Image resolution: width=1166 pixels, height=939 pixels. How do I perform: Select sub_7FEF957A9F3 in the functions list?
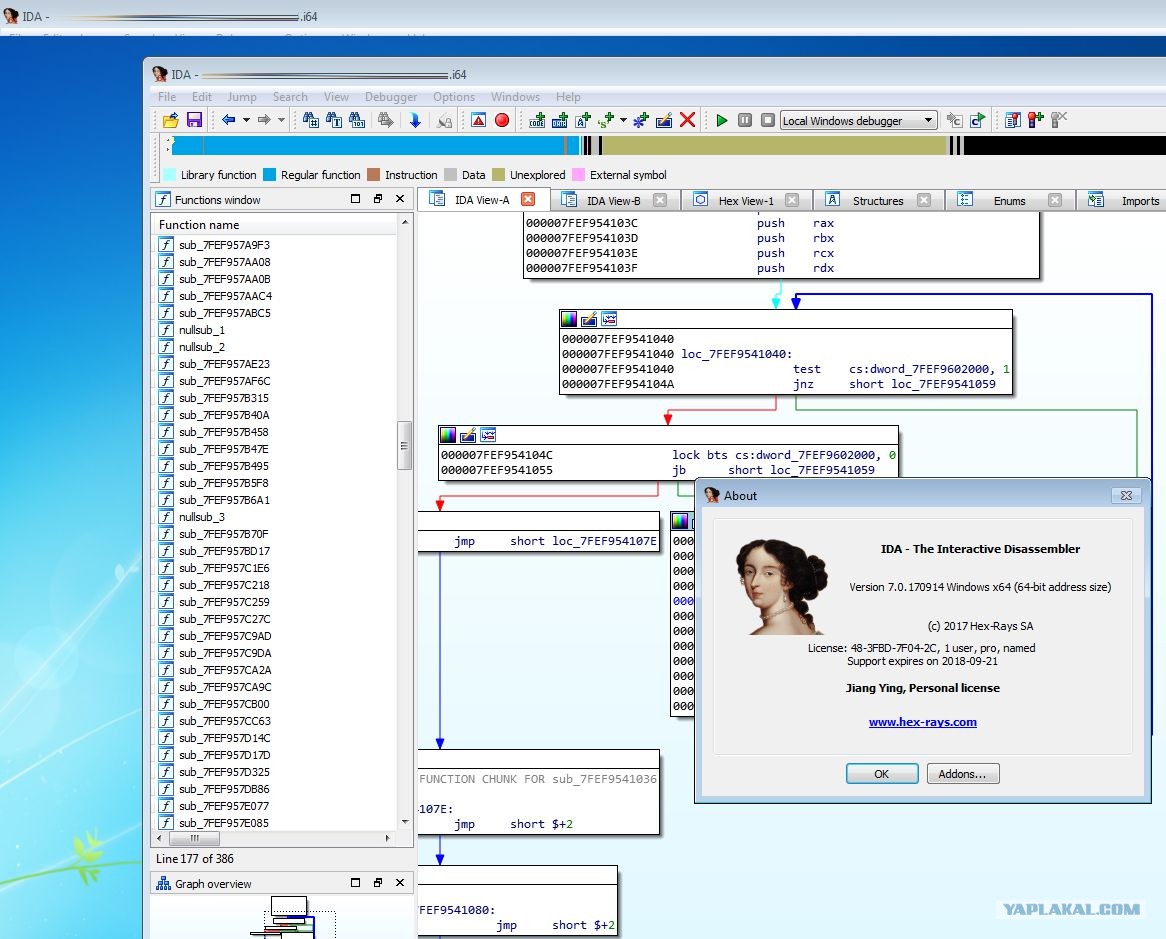point(225,245)
